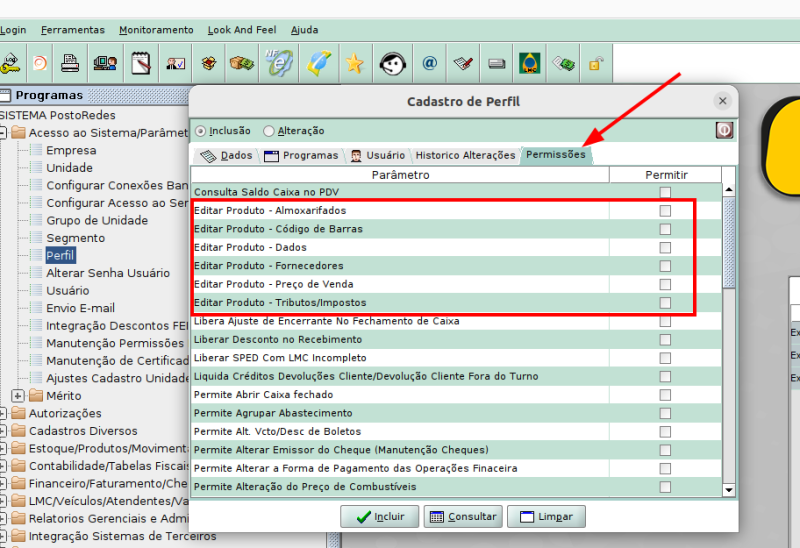The image size is (800, 548).
Task: Click the printer icon in the toolbar
Action: tap(71, 64)
